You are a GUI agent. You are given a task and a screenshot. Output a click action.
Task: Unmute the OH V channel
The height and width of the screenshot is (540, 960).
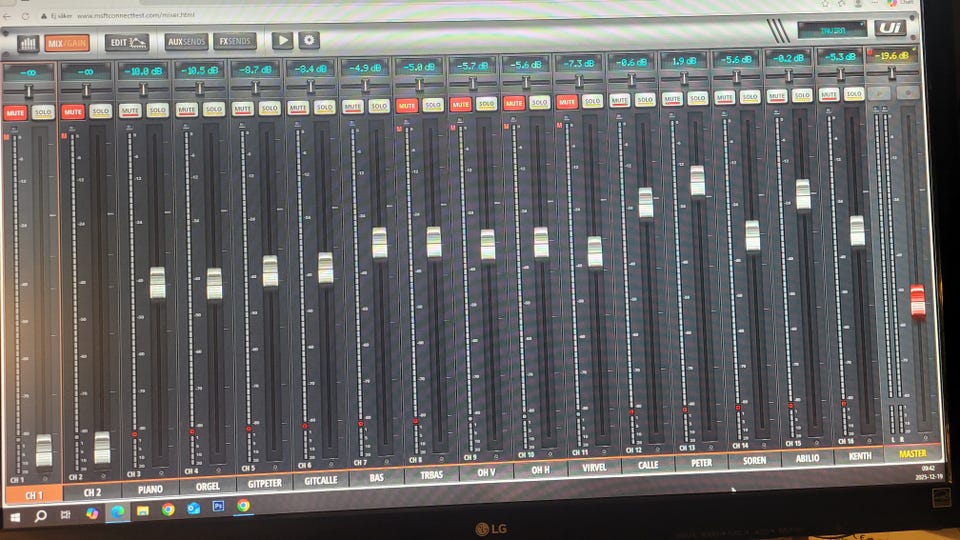pyautogui.click(x=460, y=105)
